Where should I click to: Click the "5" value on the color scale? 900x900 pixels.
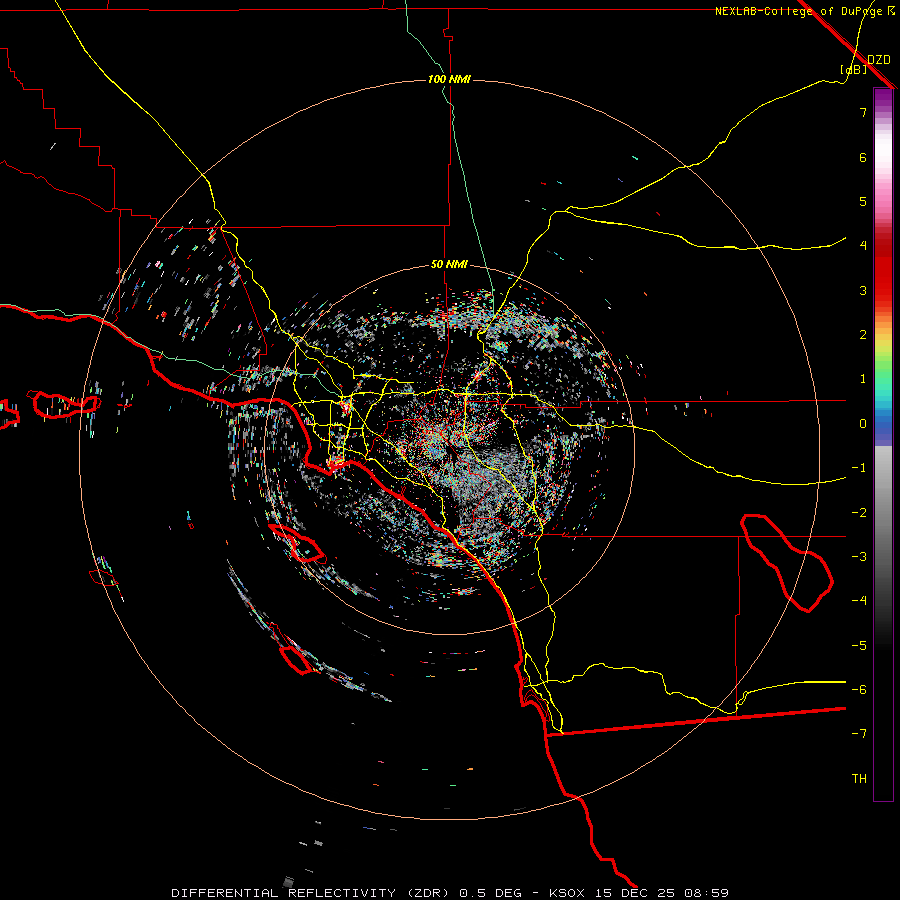(x=863, y=201)
